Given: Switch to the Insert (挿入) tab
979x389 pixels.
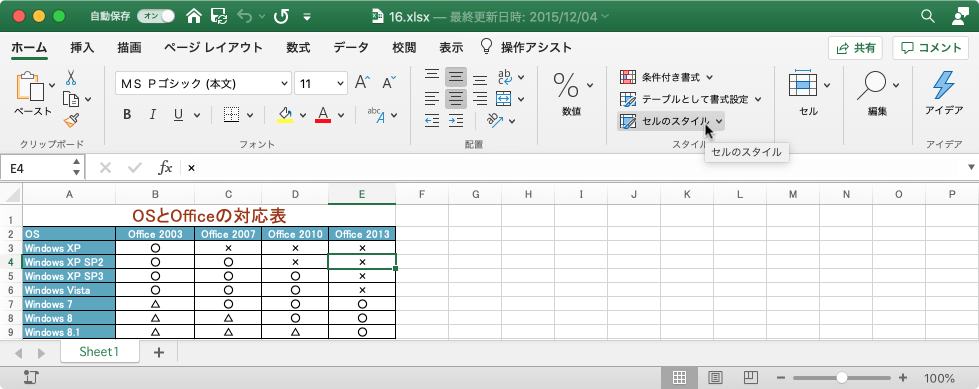Looking at the screenshot, I should pyautogui.click(x=82, y=47).
